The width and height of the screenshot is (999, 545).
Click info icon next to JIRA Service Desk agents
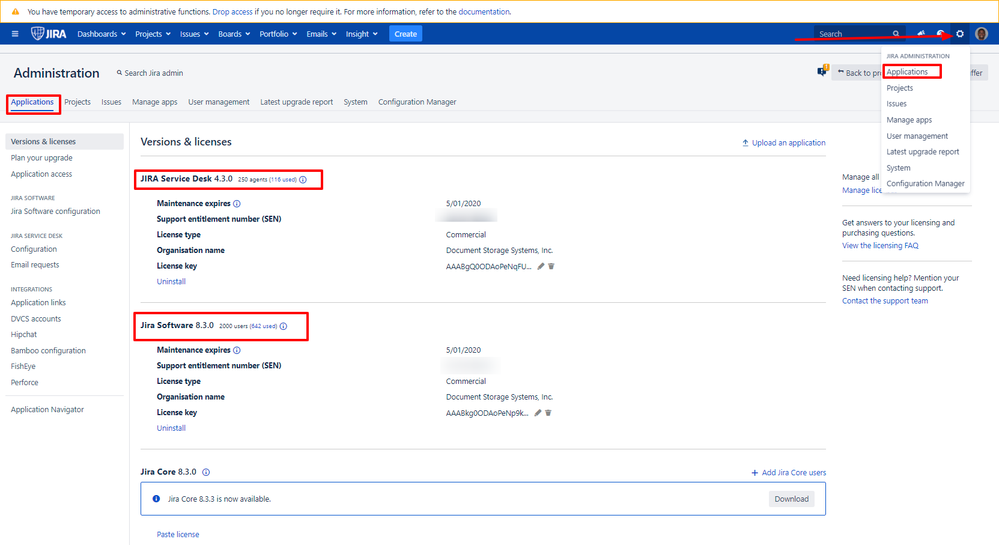tap(303, 180)
